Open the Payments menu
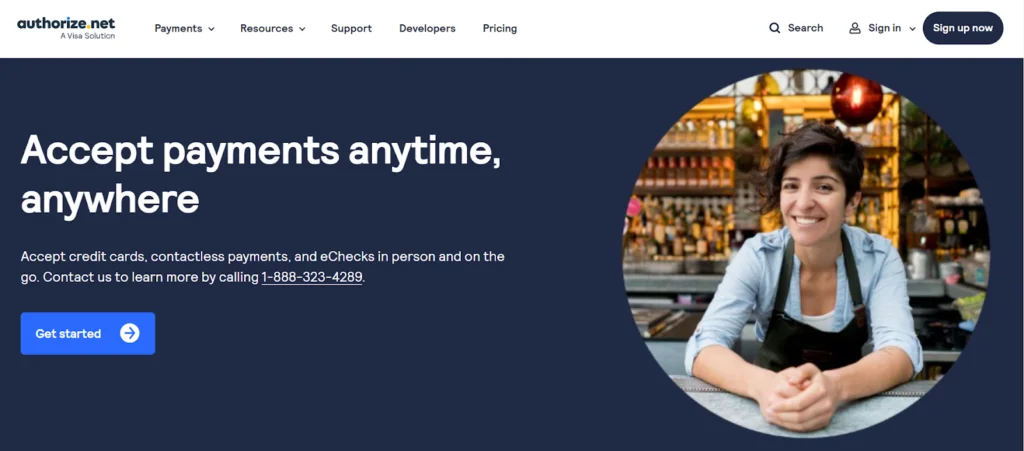This screenshot has width=1024, height=451. coord(184,28)
